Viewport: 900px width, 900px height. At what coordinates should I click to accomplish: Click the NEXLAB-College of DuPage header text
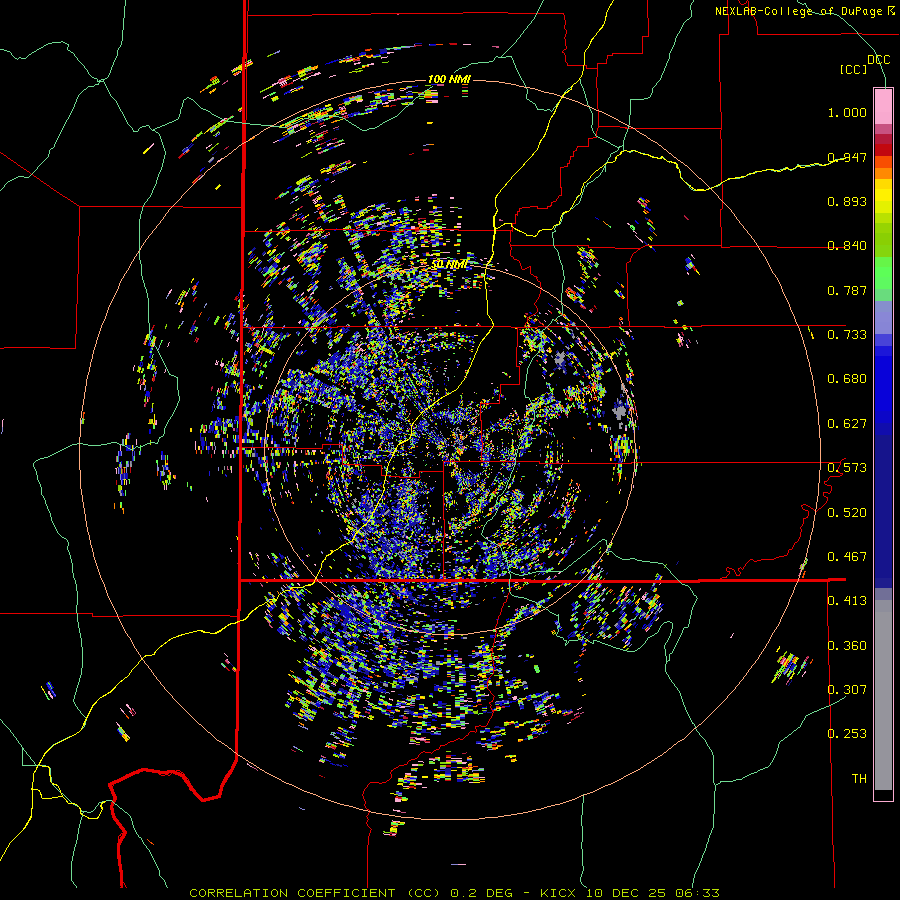tap(798, 11)
